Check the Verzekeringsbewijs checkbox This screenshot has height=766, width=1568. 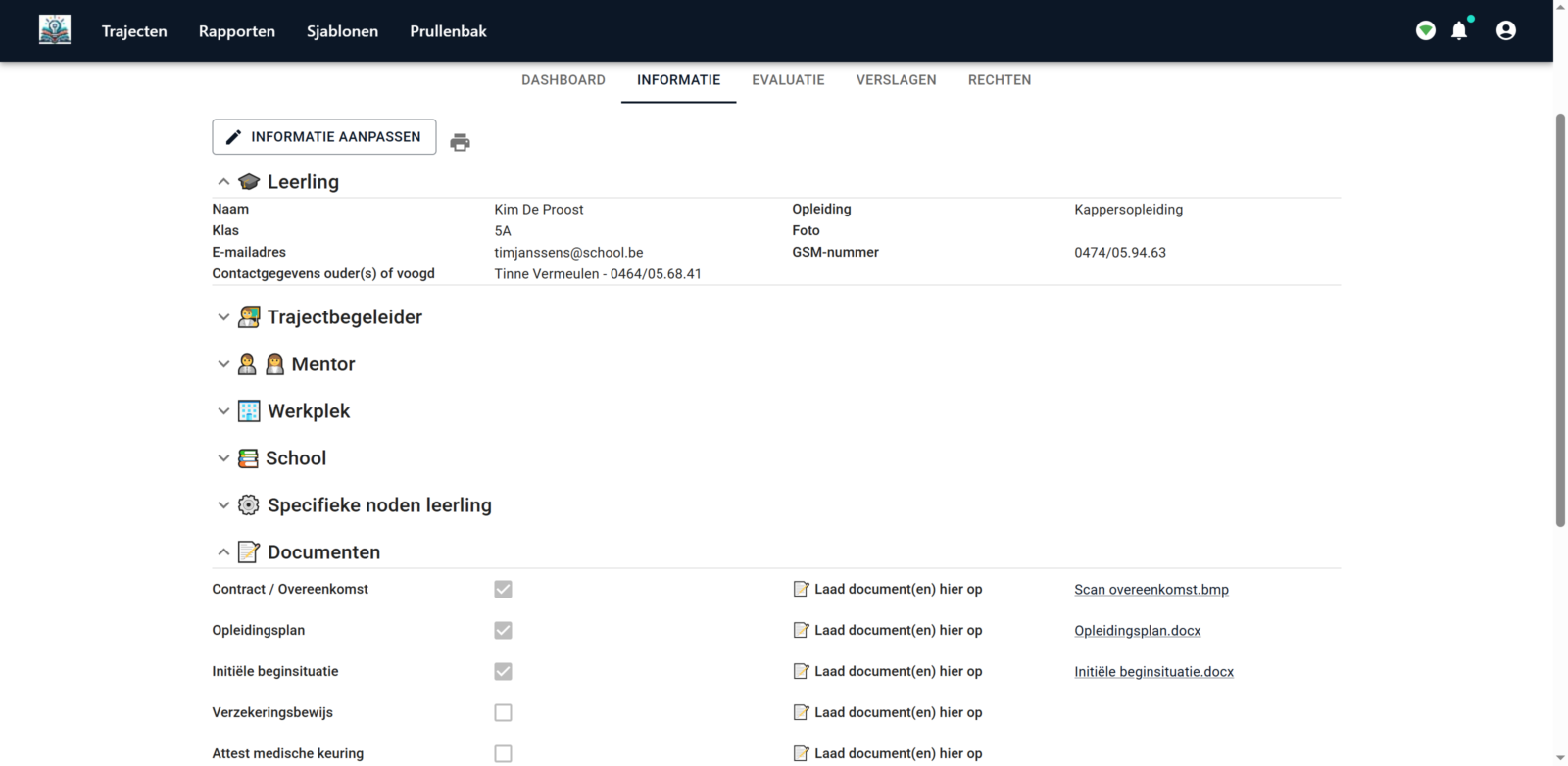(x=503, y=712)
